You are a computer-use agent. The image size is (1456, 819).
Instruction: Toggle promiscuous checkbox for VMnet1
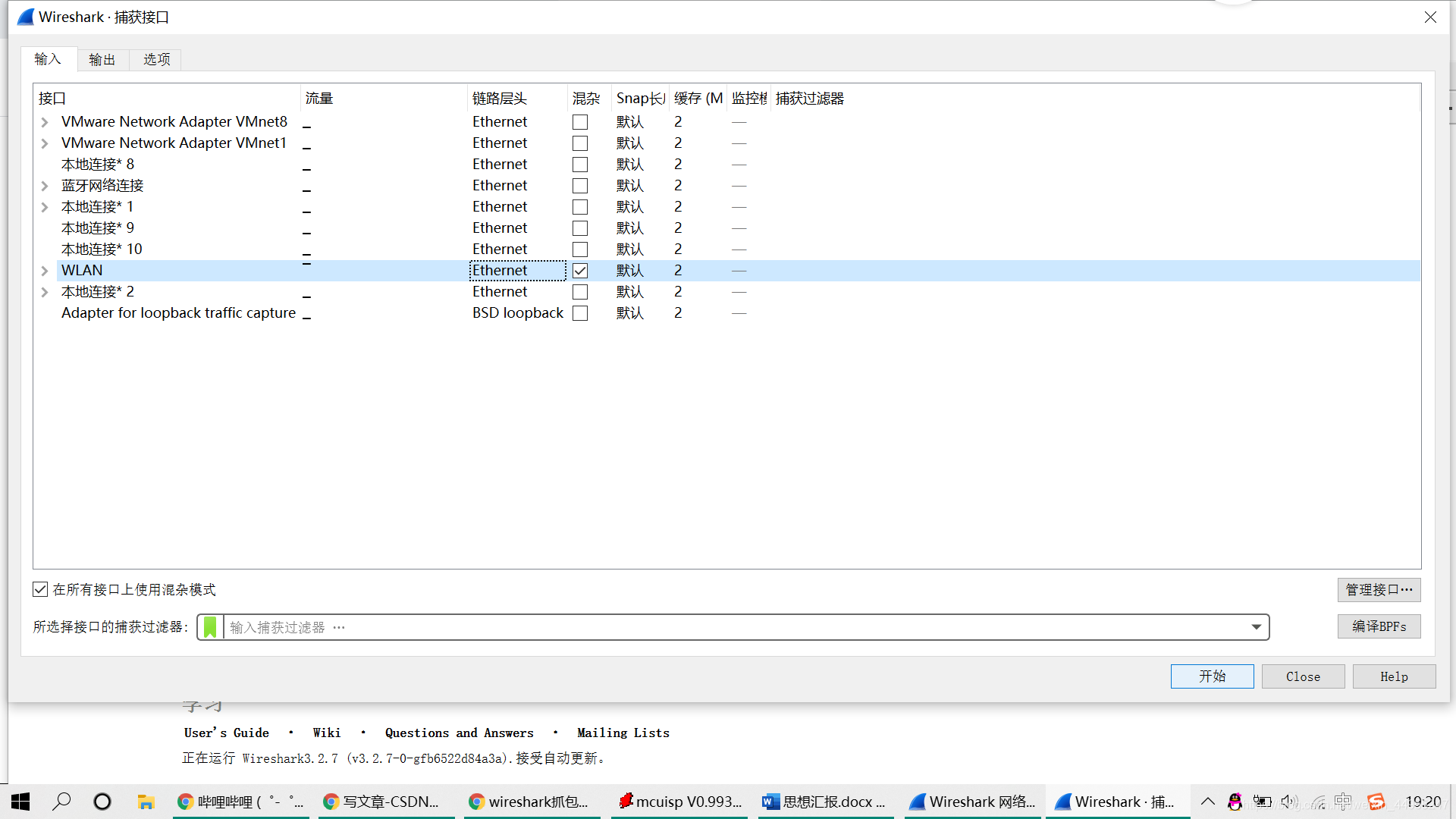pos(580,143)
